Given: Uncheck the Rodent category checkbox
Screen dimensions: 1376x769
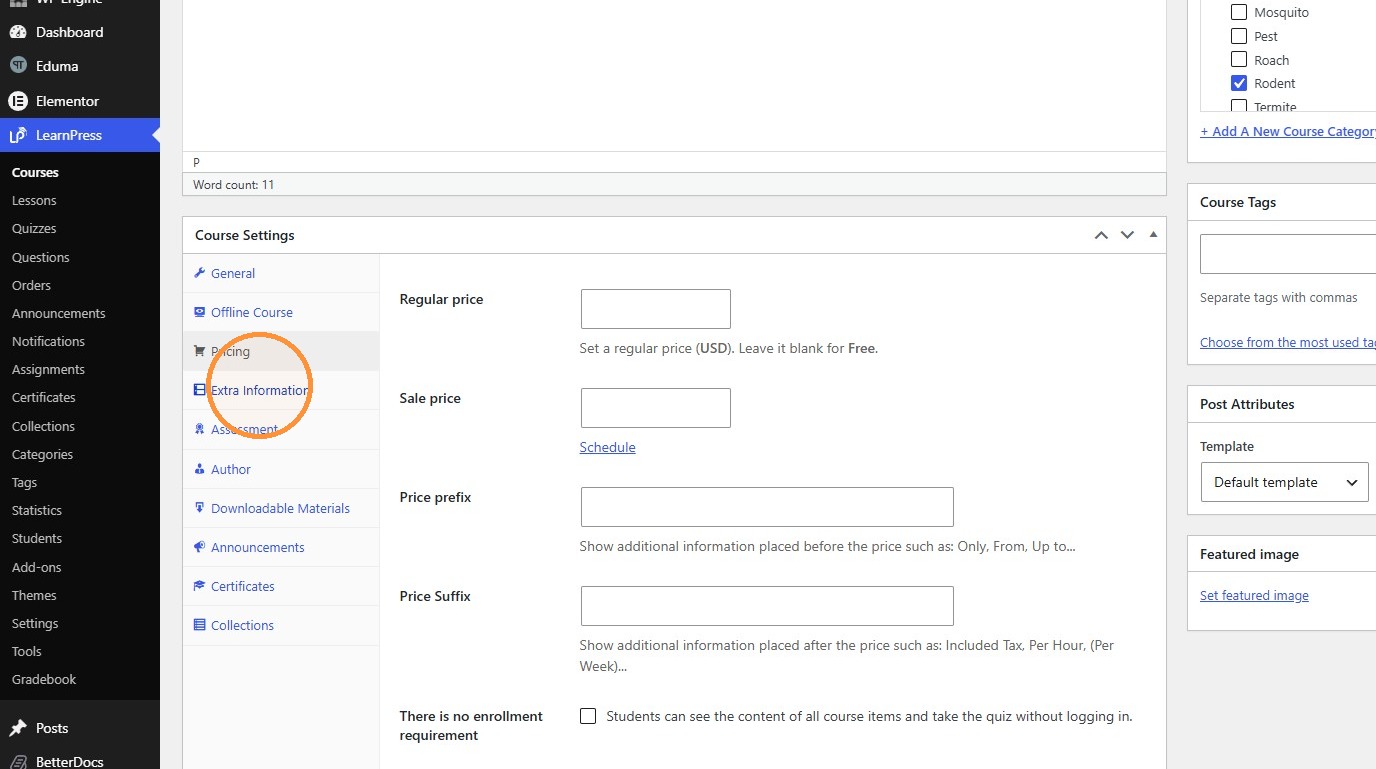Looking at the screenshot, I should [1239, 83].
